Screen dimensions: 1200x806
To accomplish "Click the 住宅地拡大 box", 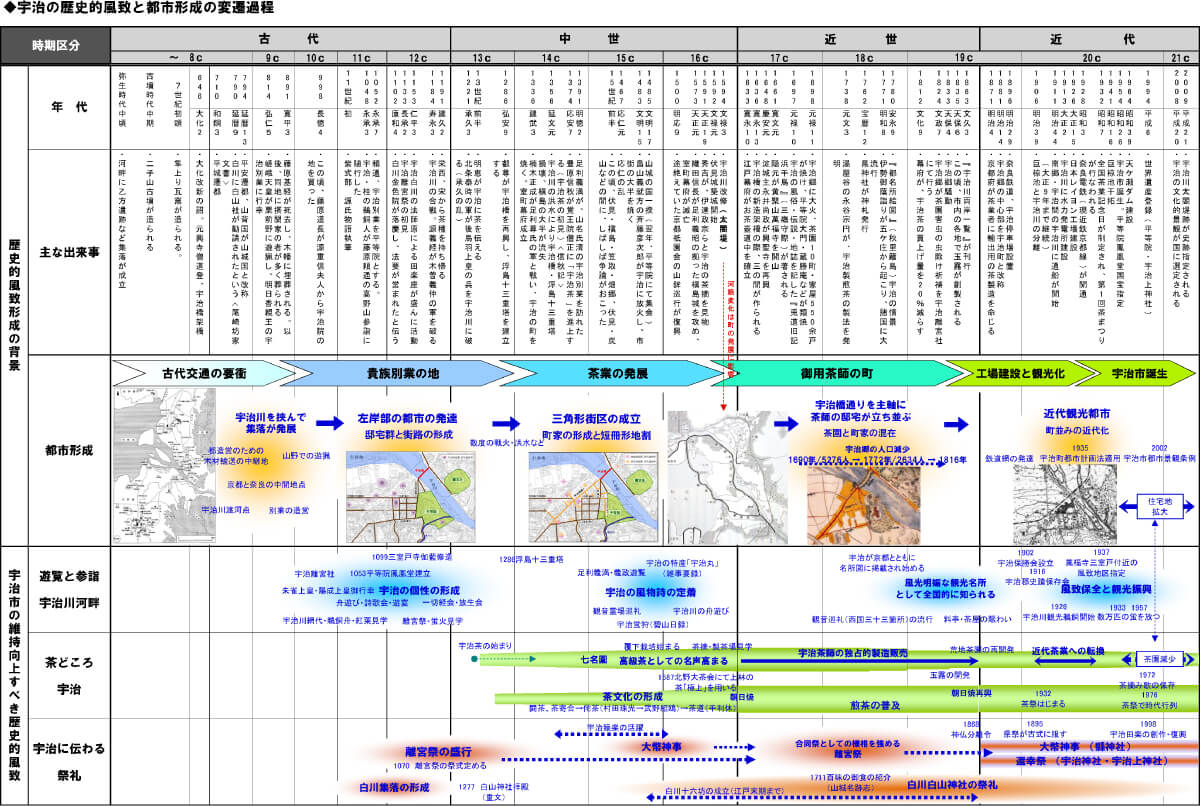I will [x=1162, y=505].
